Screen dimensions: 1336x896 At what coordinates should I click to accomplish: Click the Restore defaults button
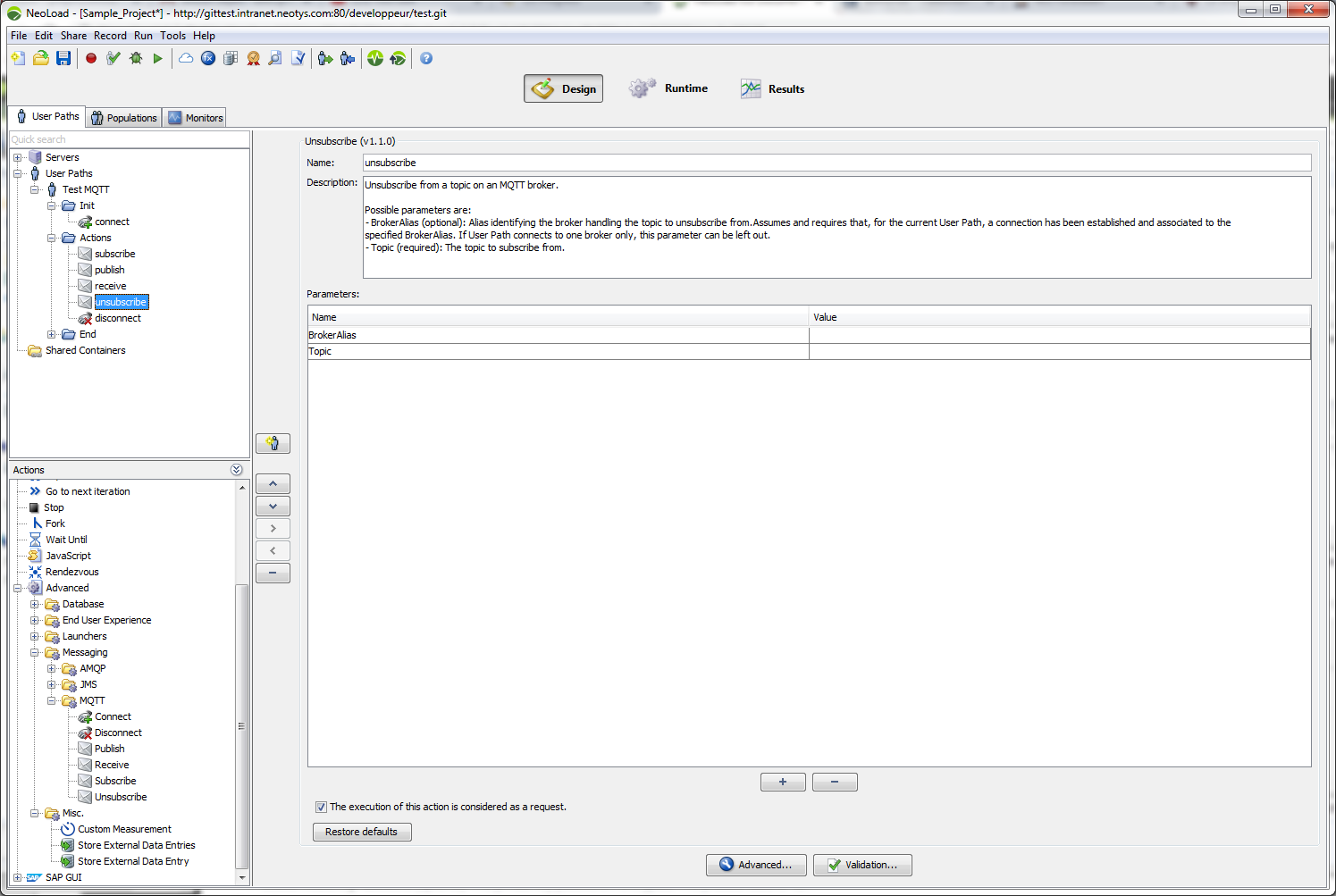[x=361, y=832]
